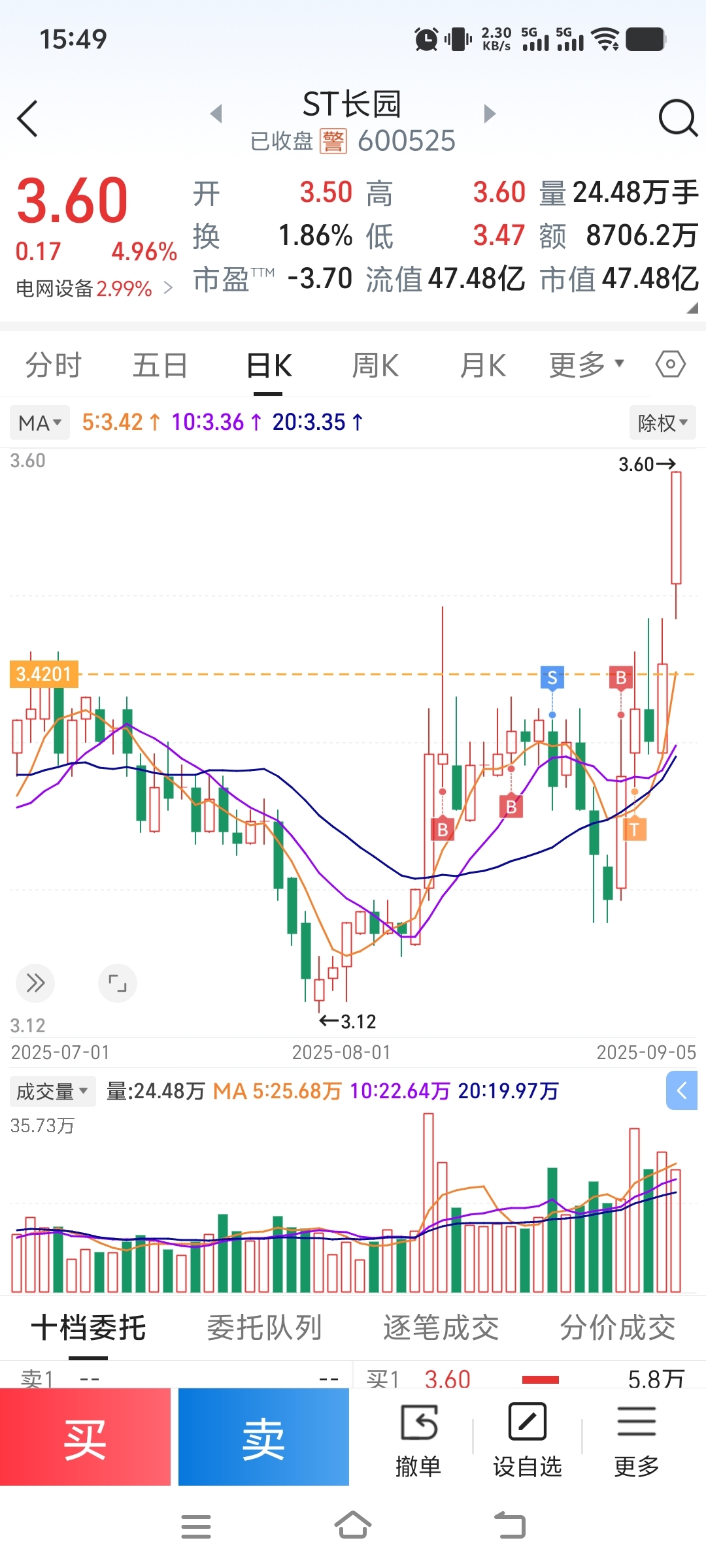
Task: Expand quote details corner triangle
Action: (692, 308)
